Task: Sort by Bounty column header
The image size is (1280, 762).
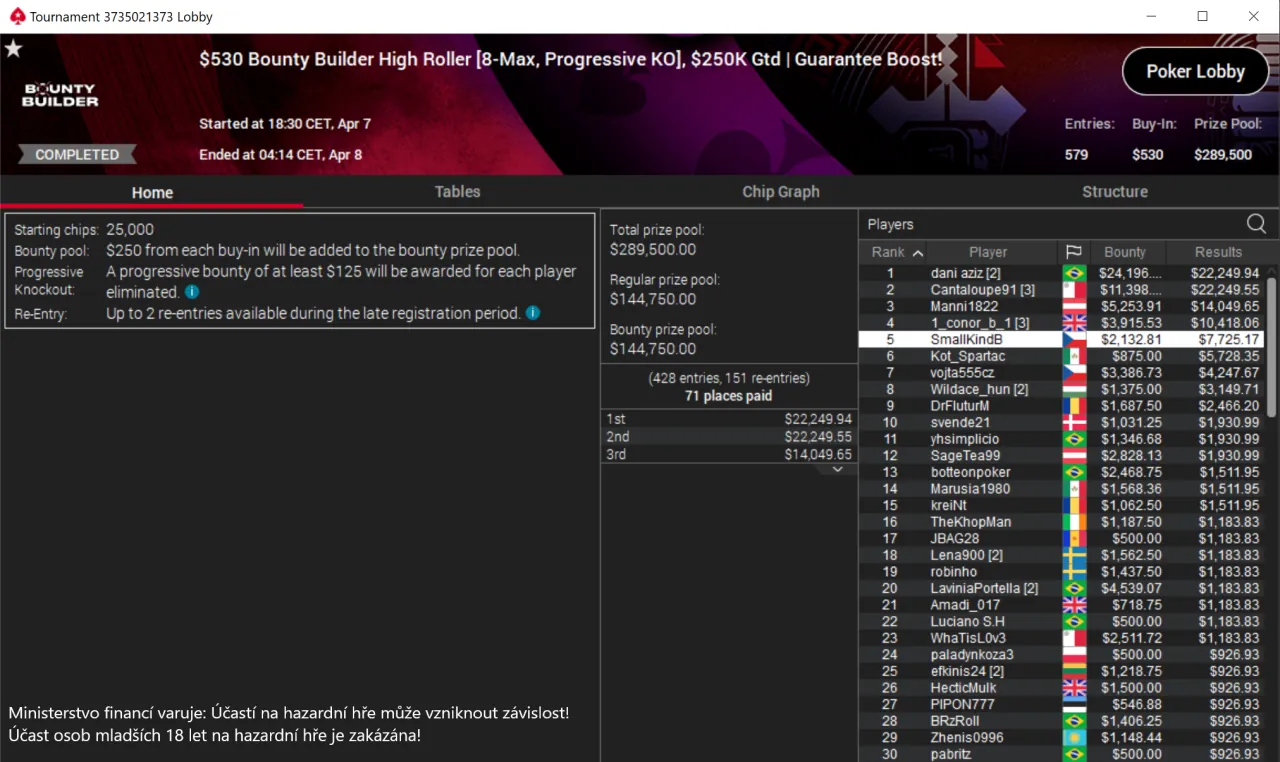Action: [x=1125, y=252]
